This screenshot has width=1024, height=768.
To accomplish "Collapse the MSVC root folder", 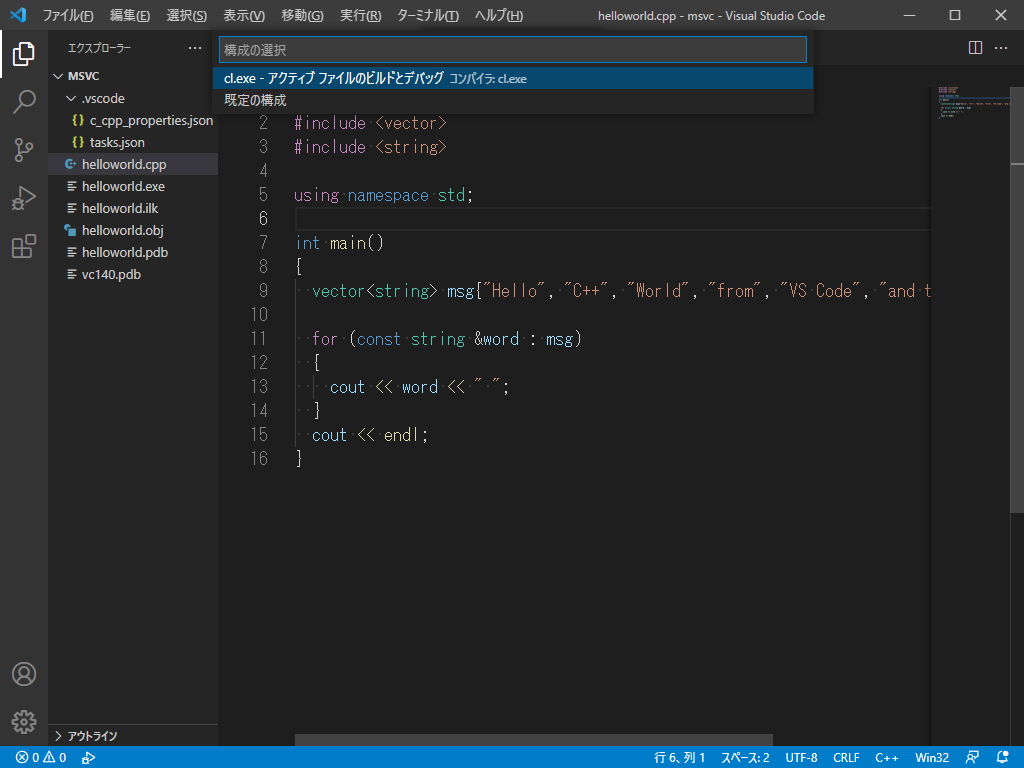I will pyautogui.click(x=58, y=76).
